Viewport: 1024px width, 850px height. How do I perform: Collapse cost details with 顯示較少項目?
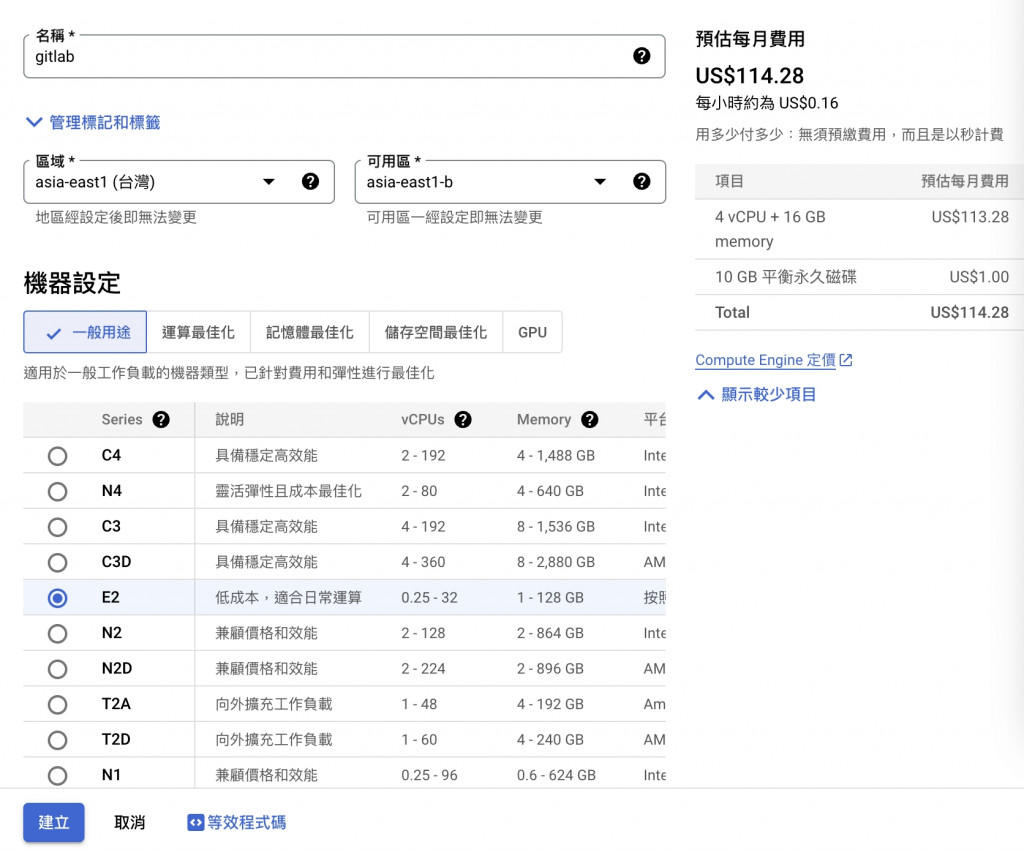pos(756,394)
